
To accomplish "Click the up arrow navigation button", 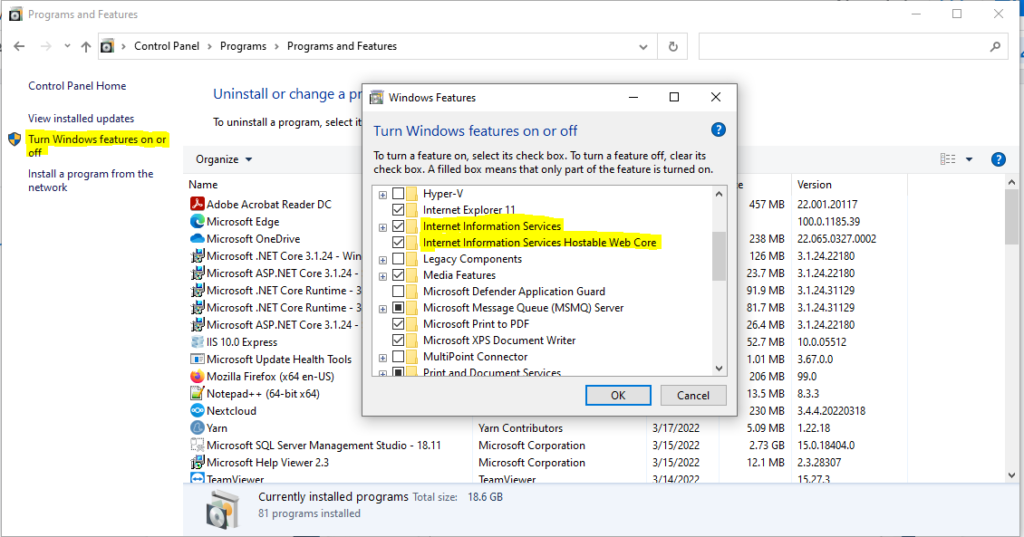I will pyautogui.click(x=84, y=46).
